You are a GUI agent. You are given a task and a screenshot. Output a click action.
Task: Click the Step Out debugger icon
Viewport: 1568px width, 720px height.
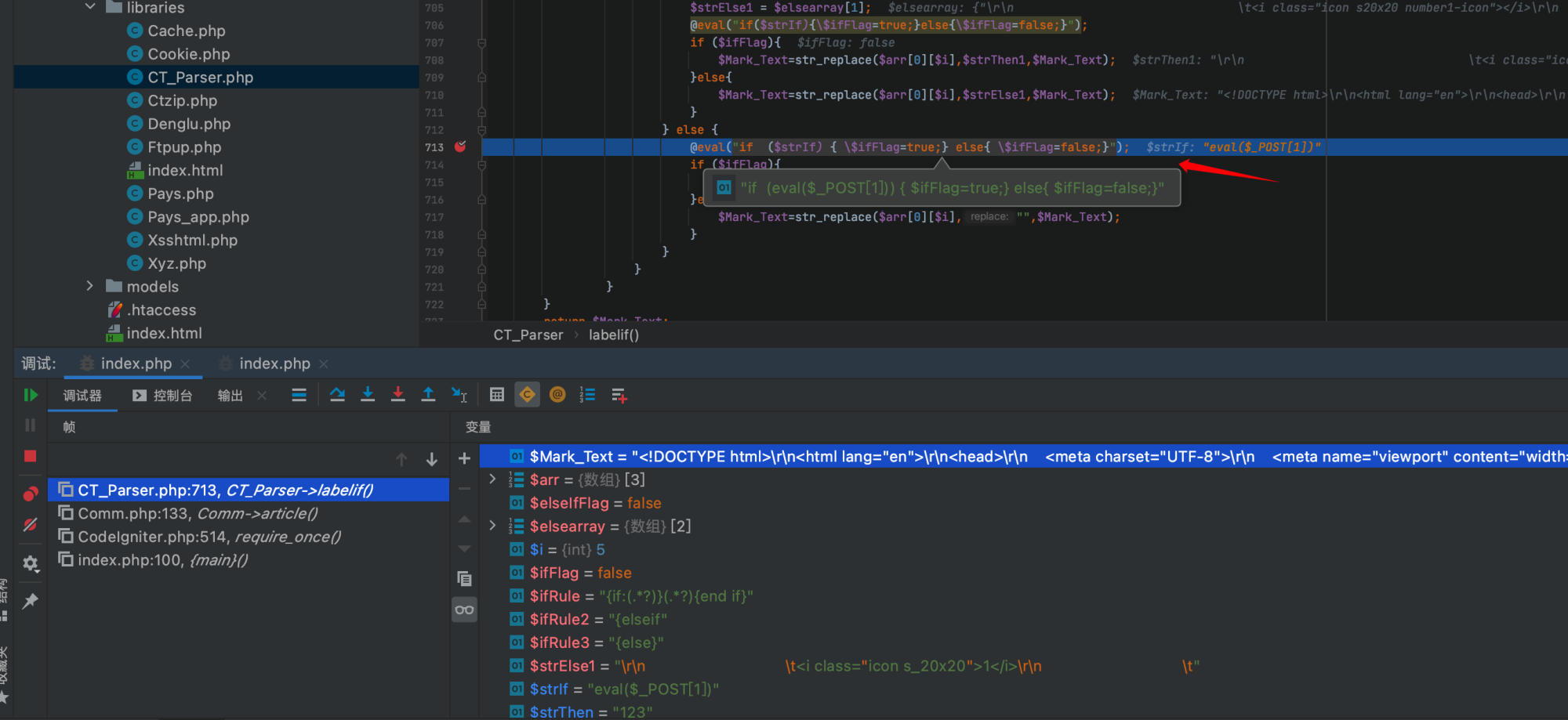point(428,395)
